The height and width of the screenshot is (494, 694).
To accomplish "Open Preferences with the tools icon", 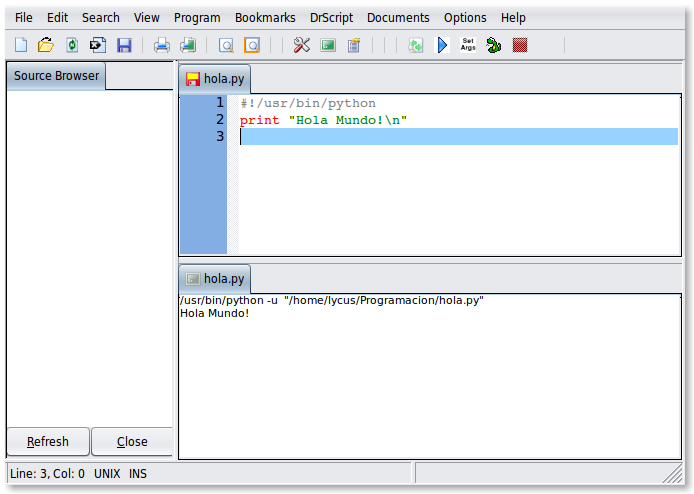I will (x=301, y=45).
